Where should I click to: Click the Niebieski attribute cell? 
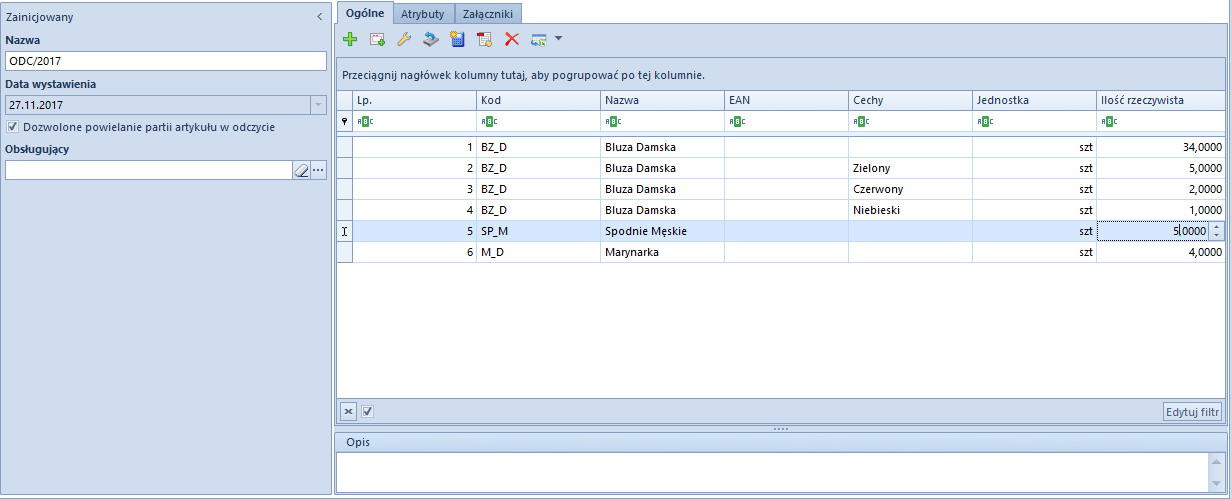click(x=910, y=210)
